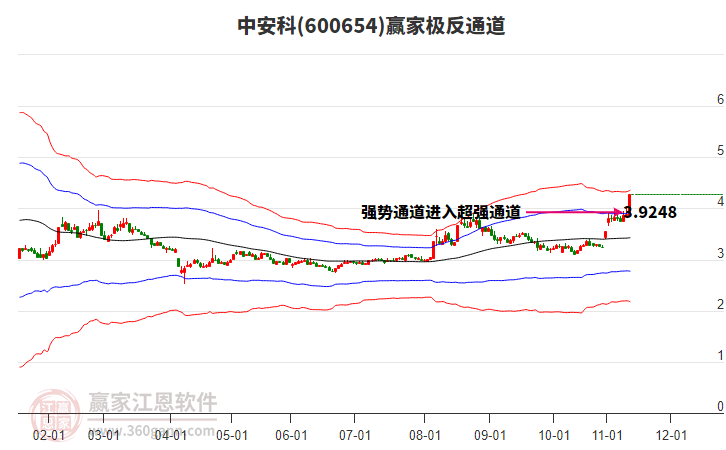
Task: Click the green dashed current-price line
Action: point(678,194)
